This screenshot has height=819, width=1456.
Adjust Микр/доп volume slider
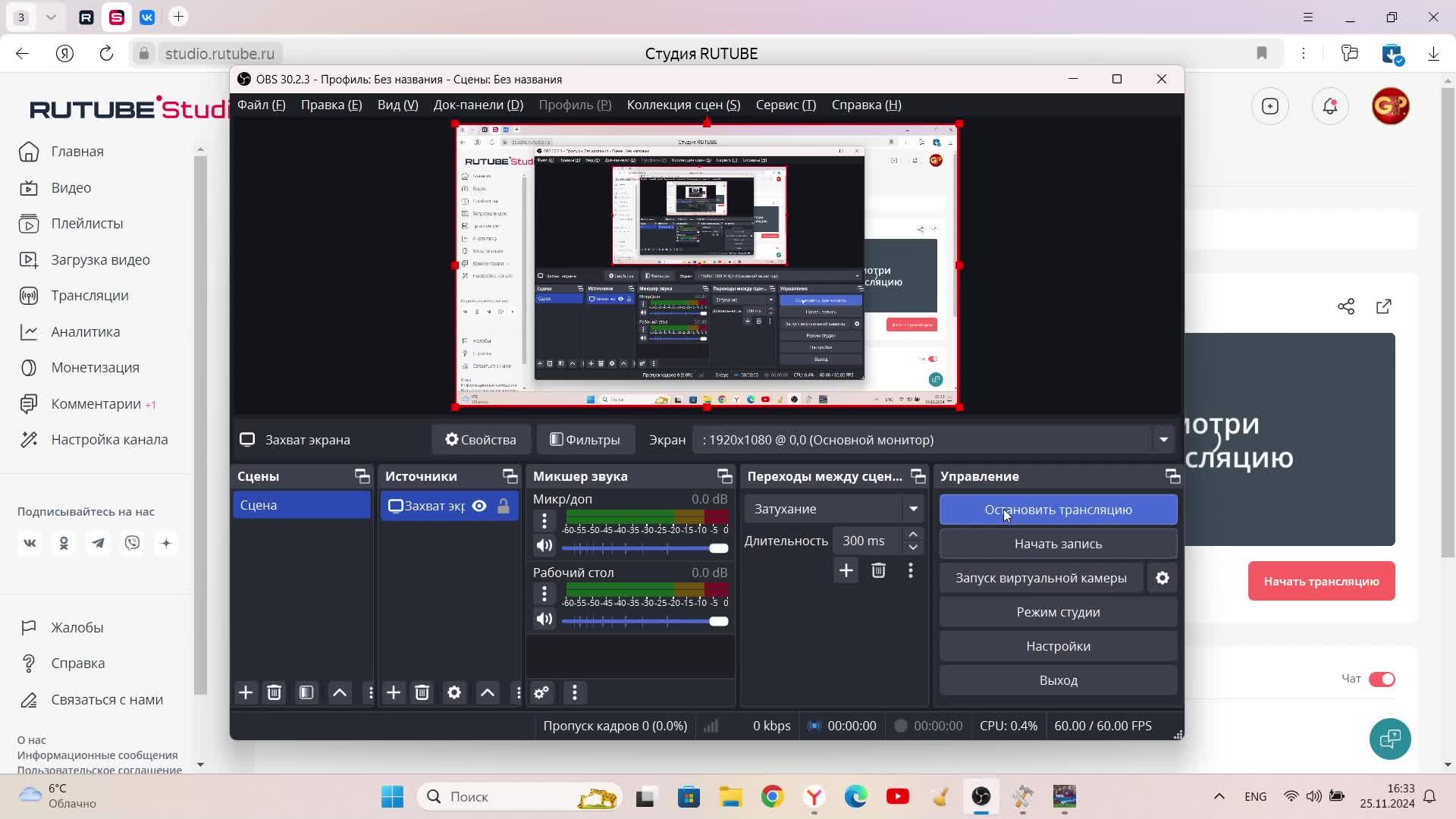645,548
